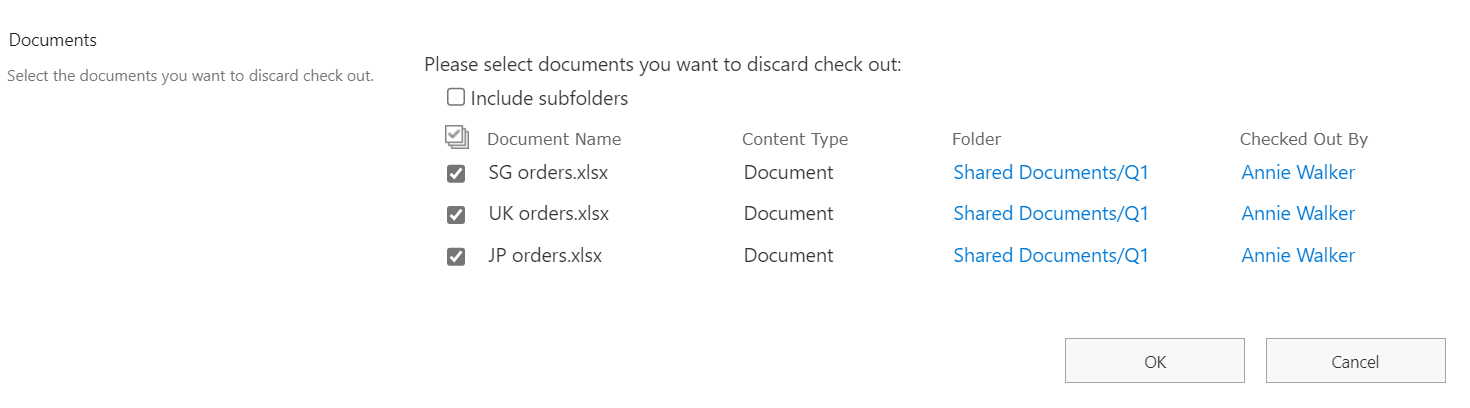This screenshot has height=408, width=1470.
Task: Open Shared Documents/Q1 link for JP orders
Action: pyautogui.click(x=1050, y=256)
